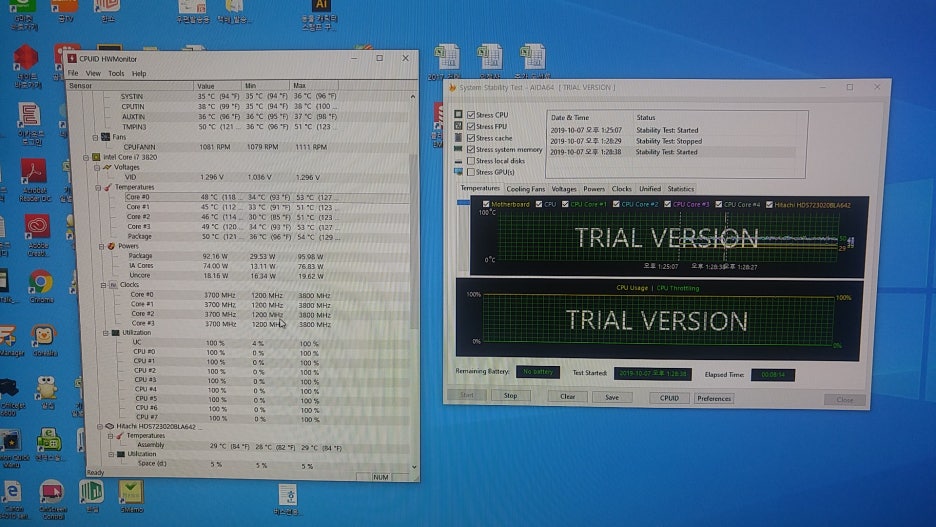Select the Core #0 temperature row
The image size is (936, 527).
point(266,197)
